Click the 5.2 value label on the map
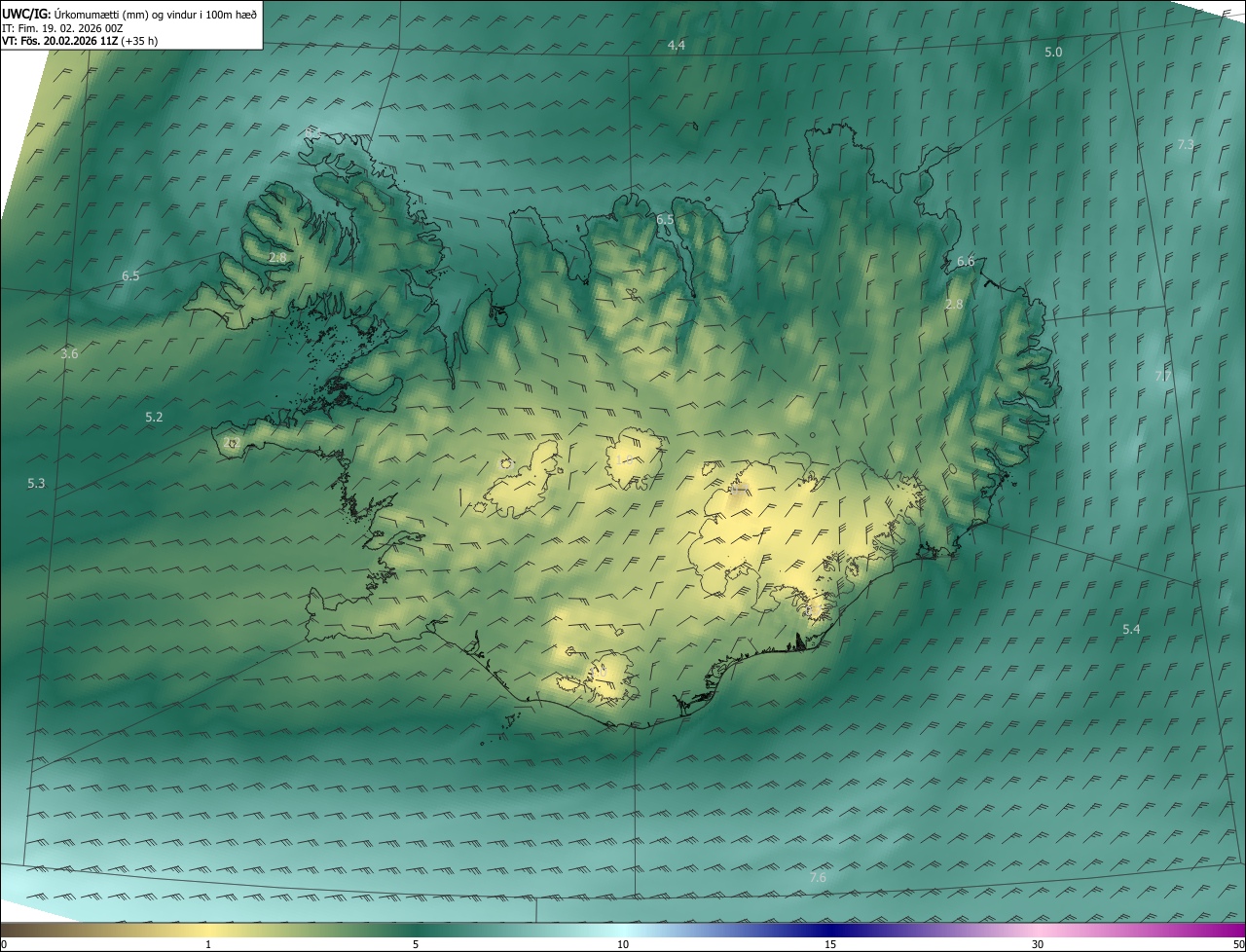The image size is (1246, 952). (154, 417)
